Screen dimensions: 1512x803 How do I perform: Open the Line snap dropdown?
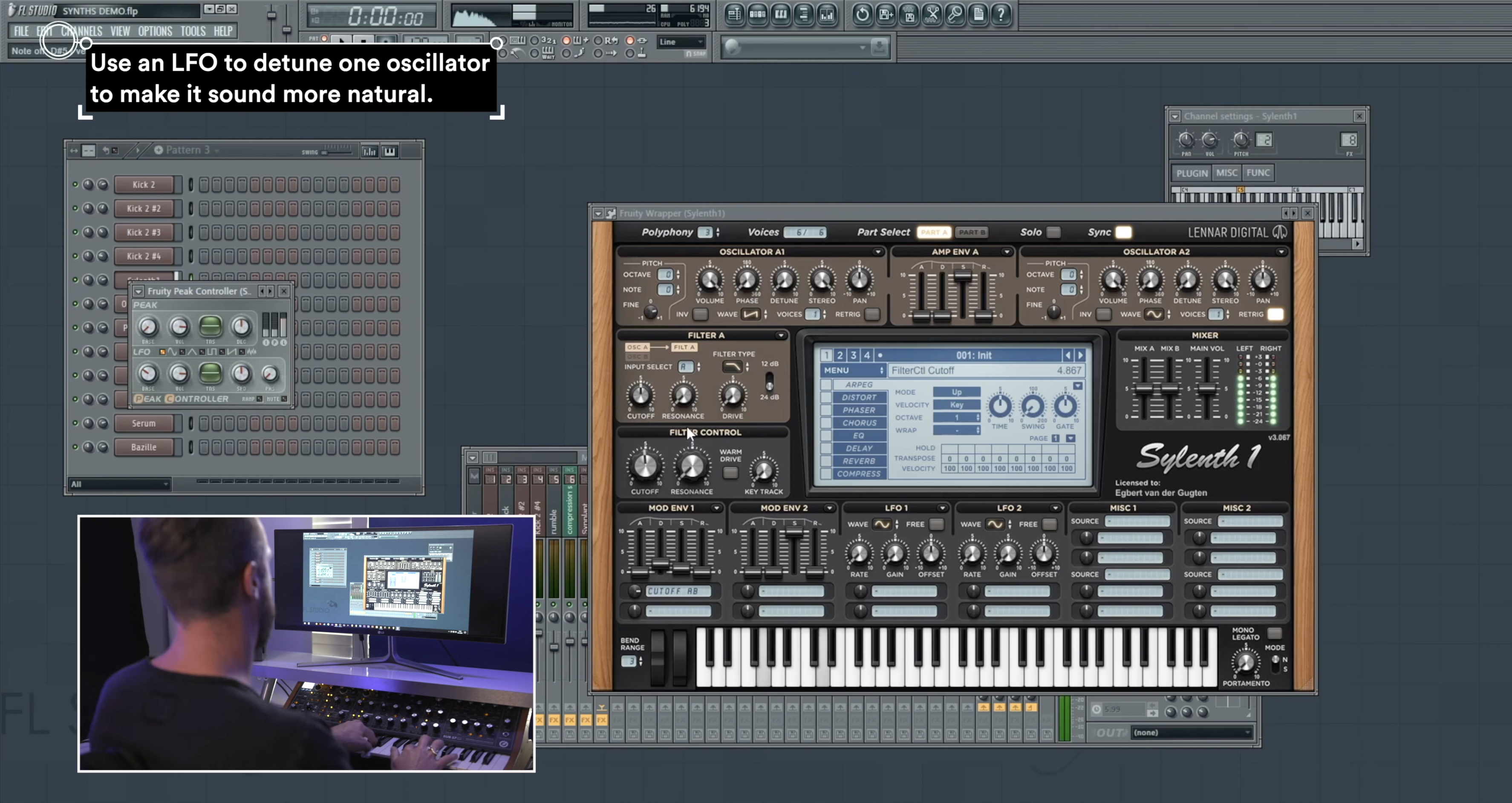point(681,42)
